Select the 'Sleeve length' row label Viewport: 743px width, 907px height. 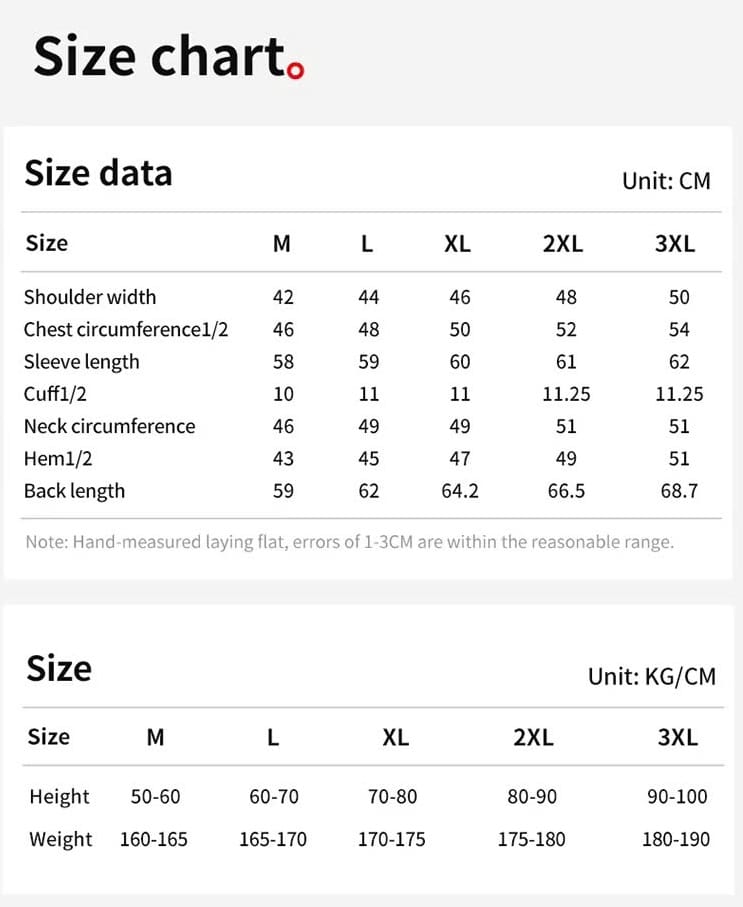click(82, 362)
